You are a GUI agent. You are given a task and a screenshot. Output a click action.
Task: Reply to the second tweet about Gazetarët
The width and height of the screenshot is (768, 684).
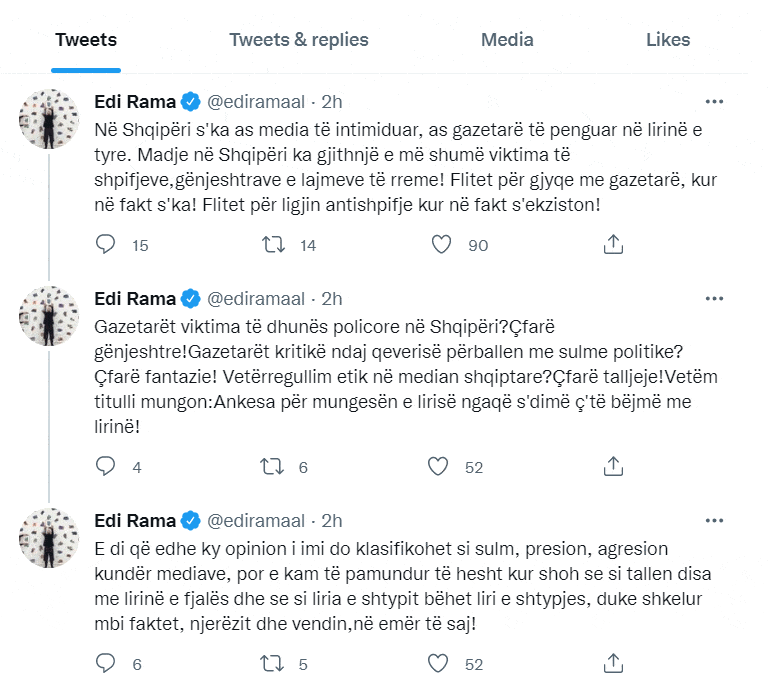[106, 466]
